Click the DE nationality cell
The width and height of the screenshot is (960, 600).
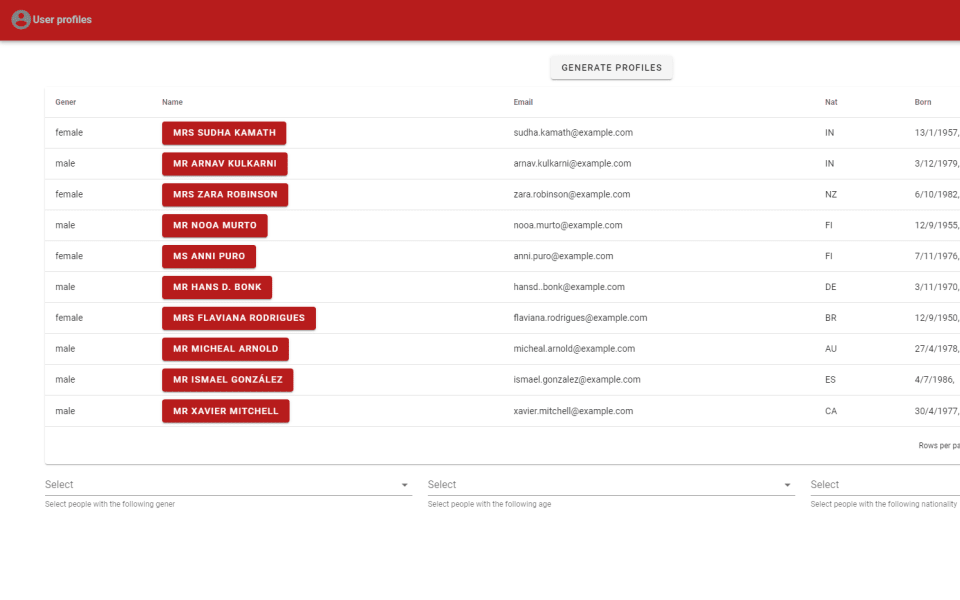coord(830,287)
